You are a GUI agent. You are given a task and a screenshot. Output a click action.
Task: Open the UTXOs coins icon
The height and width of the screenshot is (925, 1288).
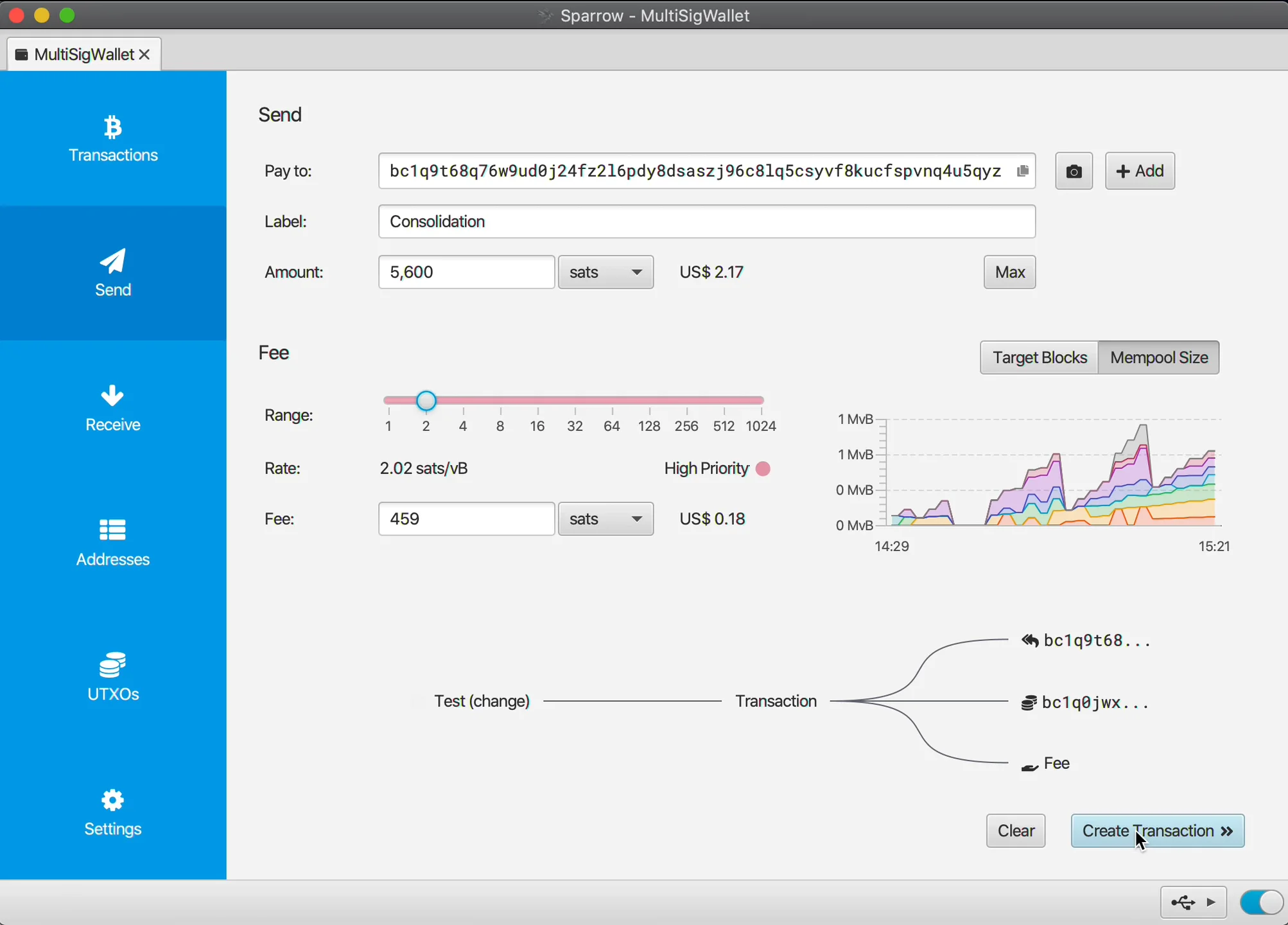coord(112,665)
